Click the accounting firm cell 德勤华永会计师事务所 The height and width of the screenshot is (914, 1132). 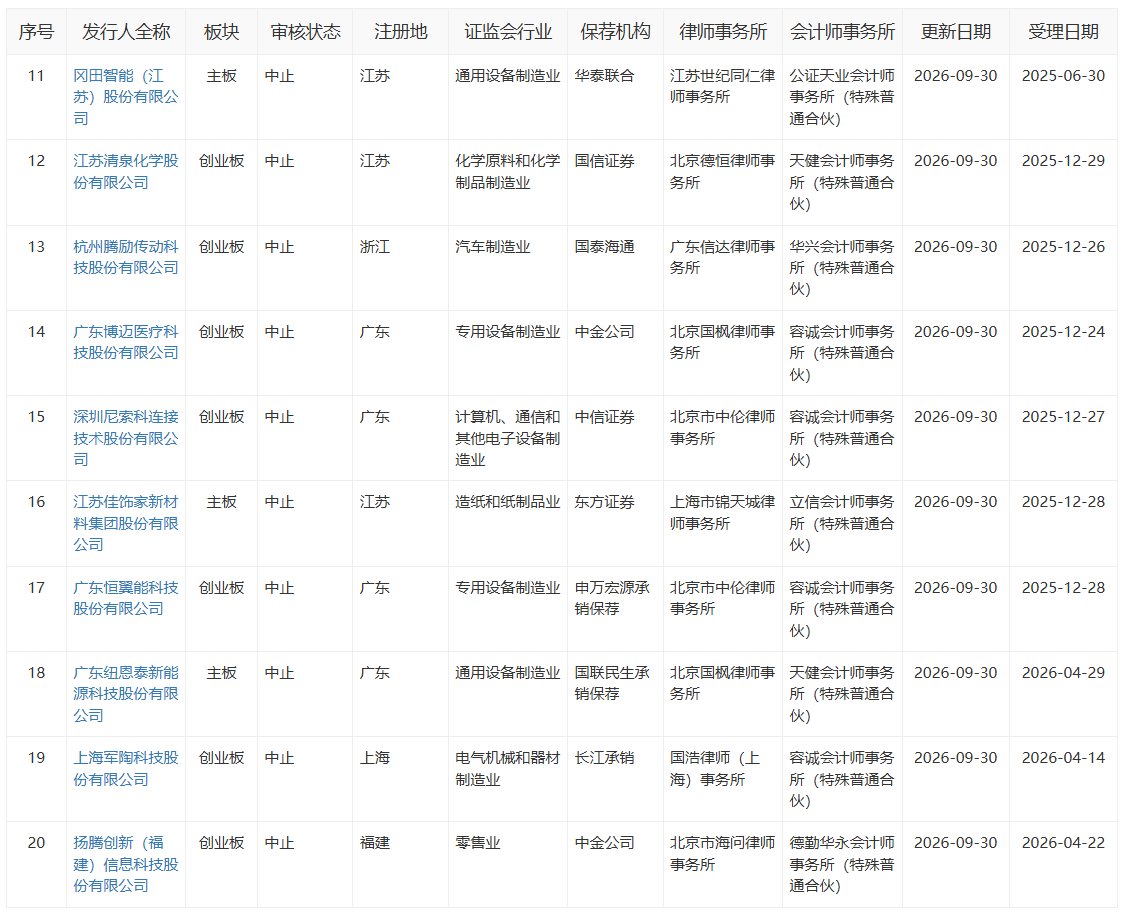(x=842, y=864)
